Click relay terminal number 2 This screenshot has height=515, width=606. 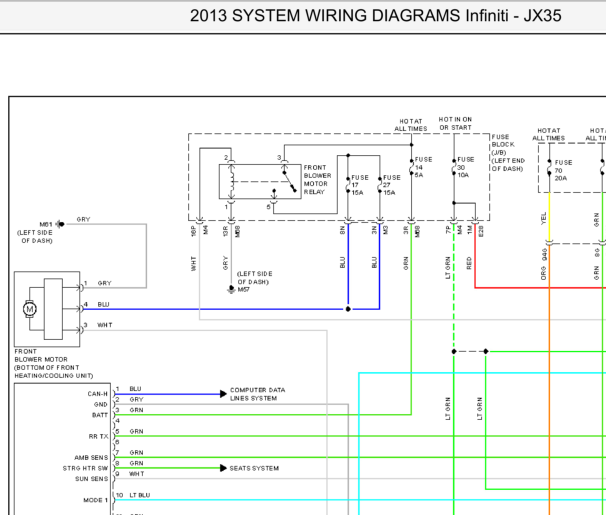[x=226, y=158]
